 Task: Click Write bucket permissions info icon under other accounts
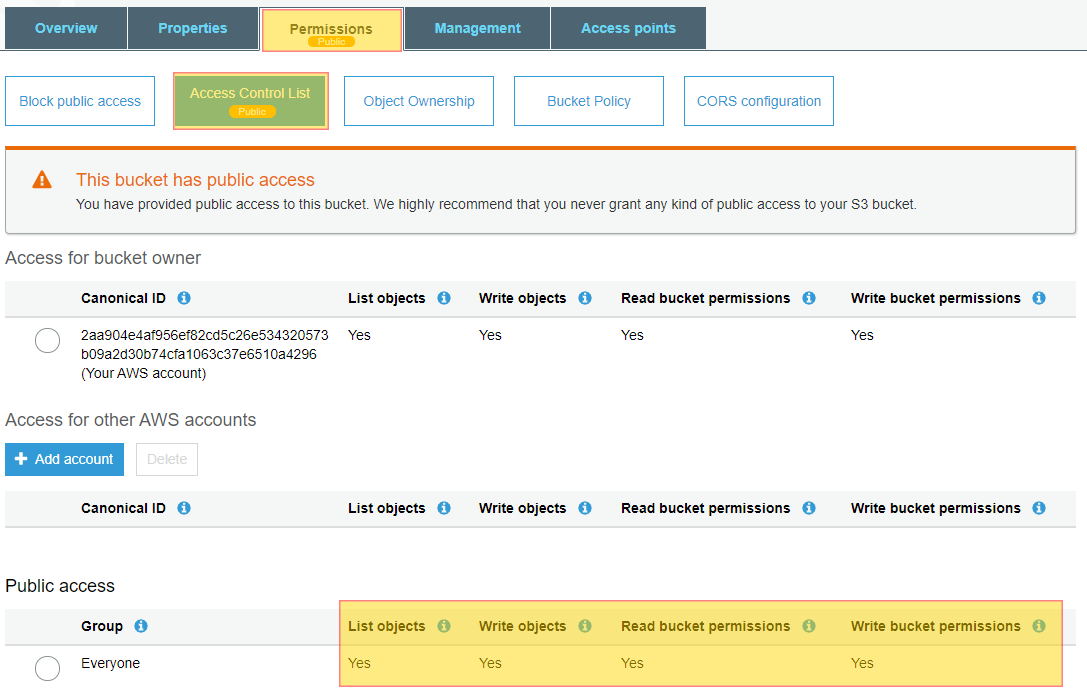1038,508
